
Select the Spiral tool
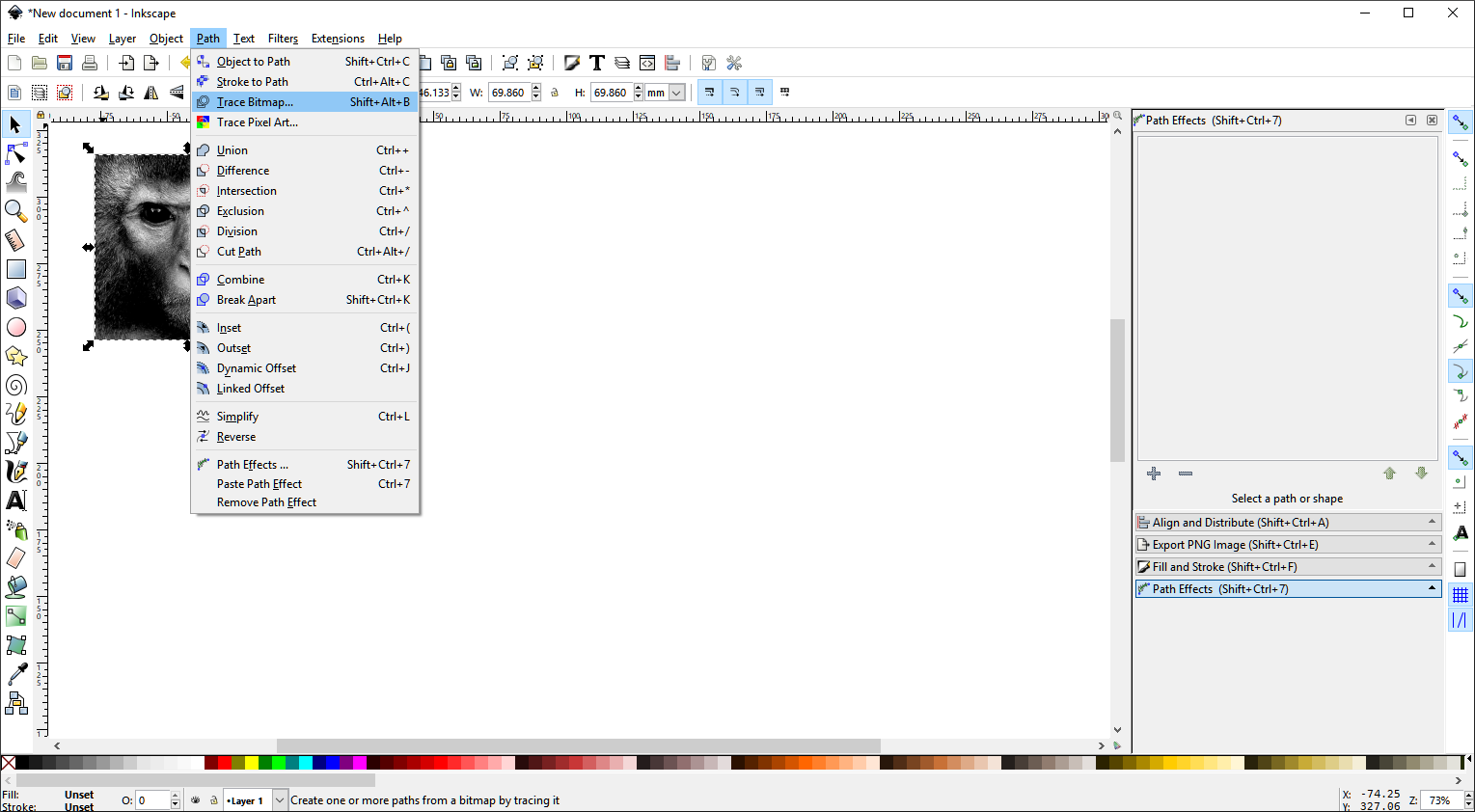click(15, 385)
